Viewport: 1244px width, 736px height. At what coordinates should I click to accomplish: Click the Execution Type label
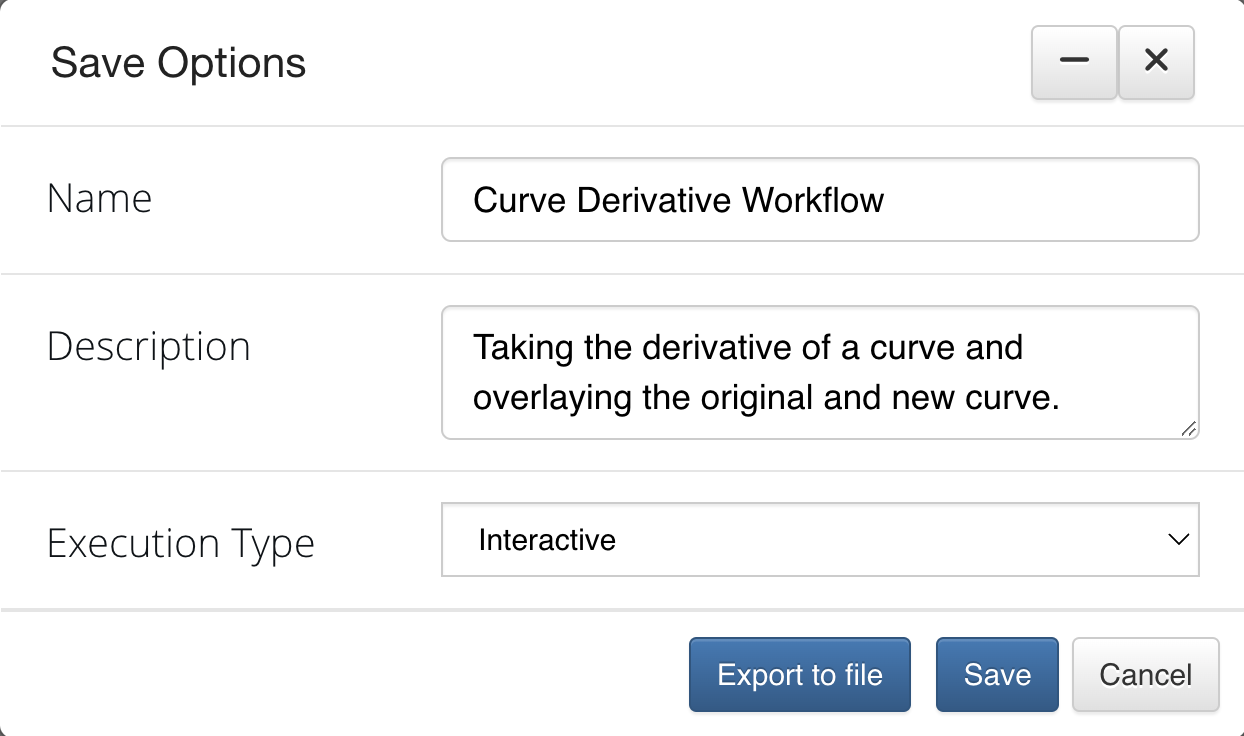(x=181, y=544)
